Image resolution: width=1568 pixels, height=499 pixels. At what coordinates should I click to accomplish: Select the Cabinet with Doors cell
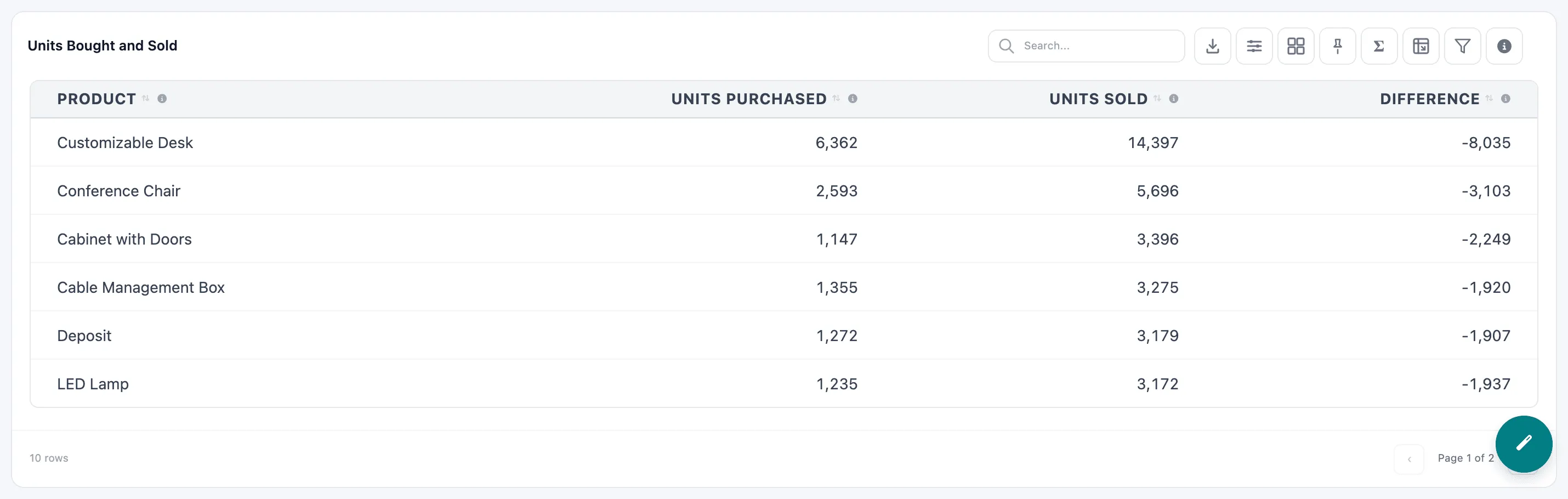124,239
